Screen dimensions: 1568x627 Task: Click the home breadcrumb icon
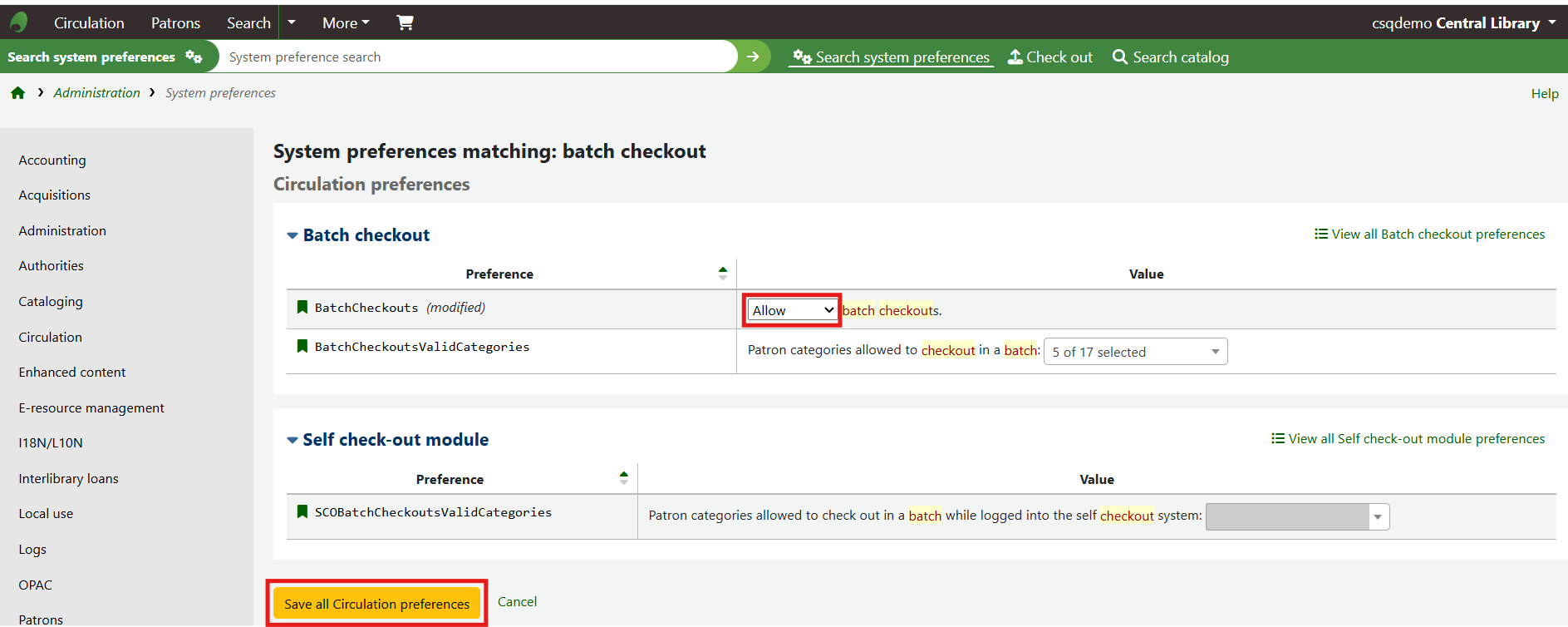click(x=17, y=93)
